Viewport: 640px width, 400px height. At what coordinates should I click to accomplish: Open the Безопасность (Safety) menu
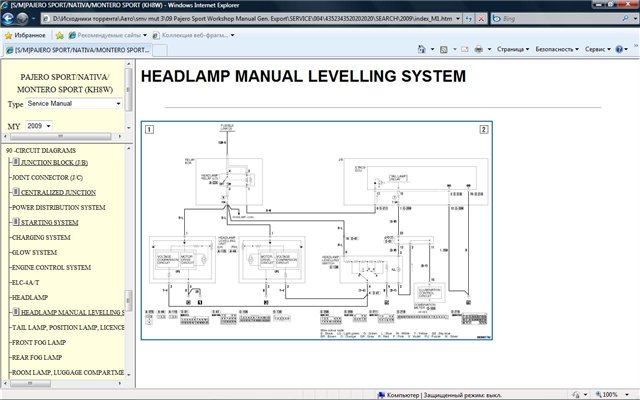(x=557, y=49)
